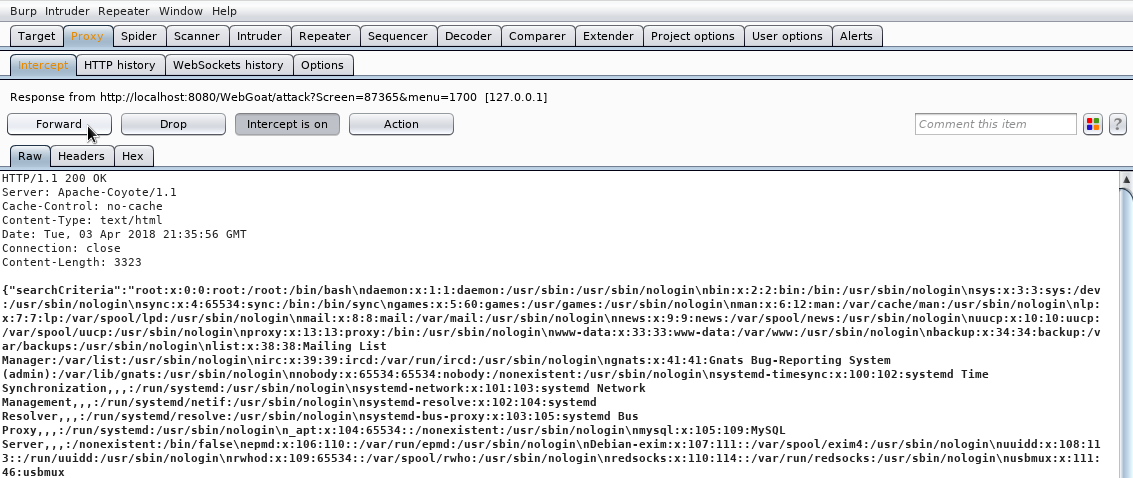Open the WebSockets history sub-tab

tap(228, 65)
